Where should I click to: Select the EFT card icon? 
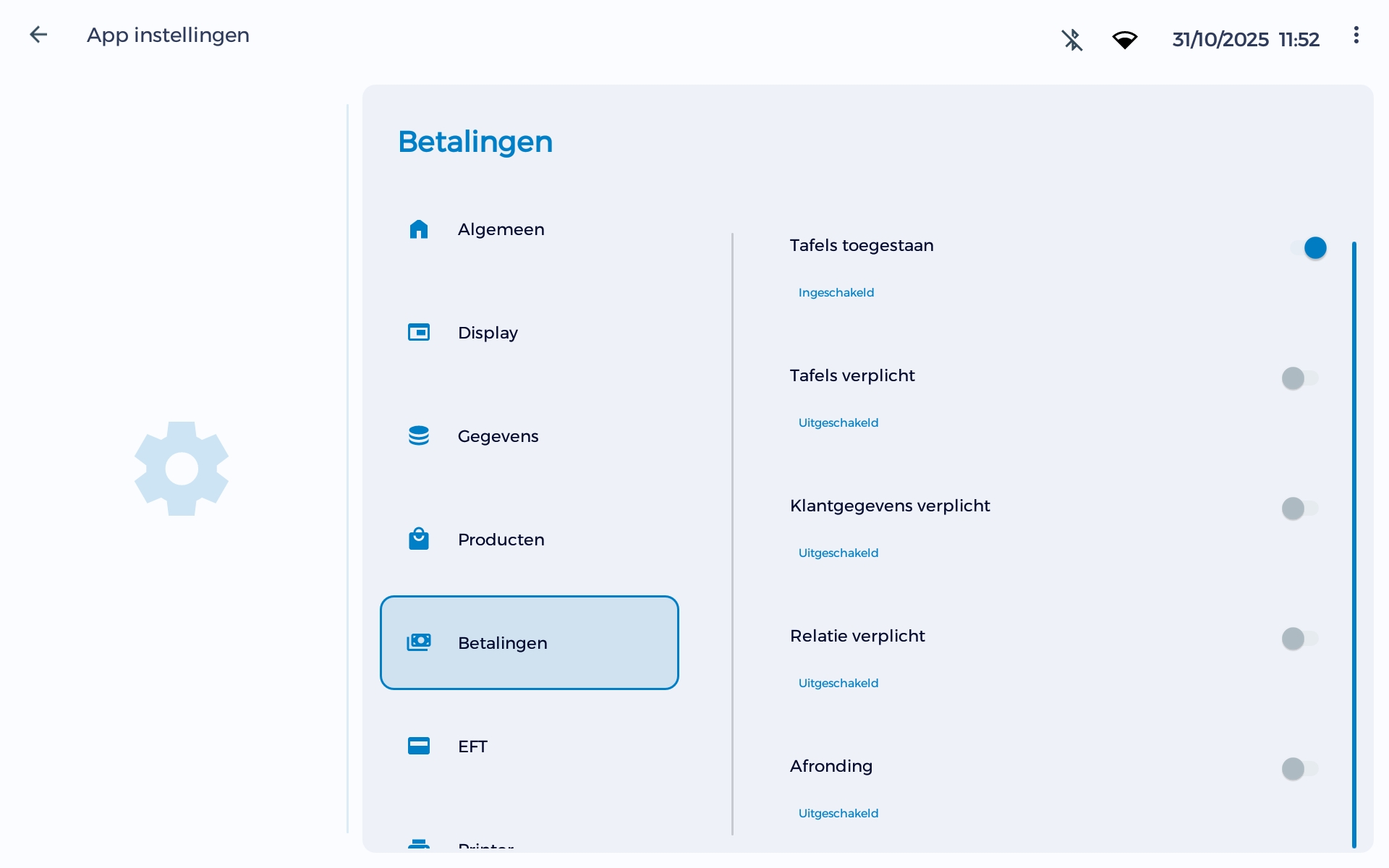(420, 746)
